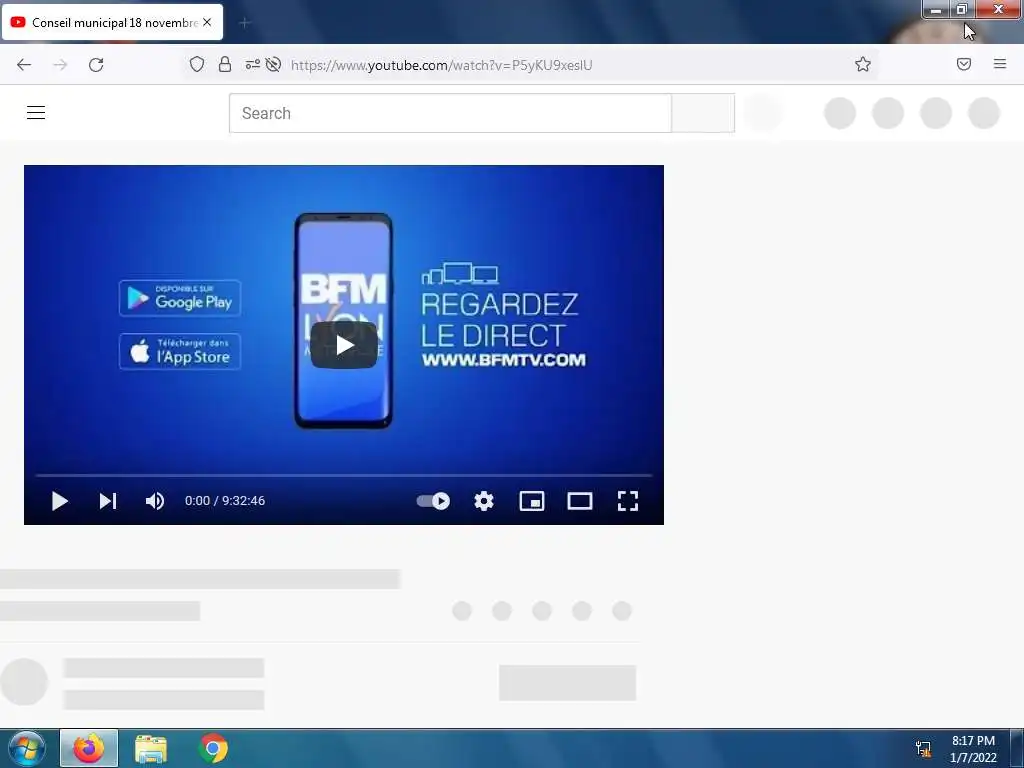
Task: Open video settings gear
Action: pos(483,501)
